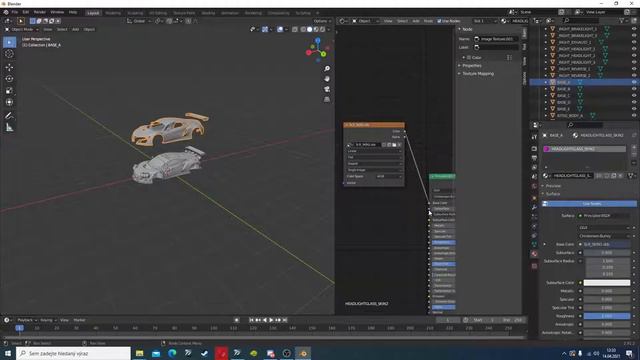This screenshot has width=640, height=360.
Task: Hide RIGHT_BRAKELIGHT_1 with its eye icon
Action: coord(634,29)
